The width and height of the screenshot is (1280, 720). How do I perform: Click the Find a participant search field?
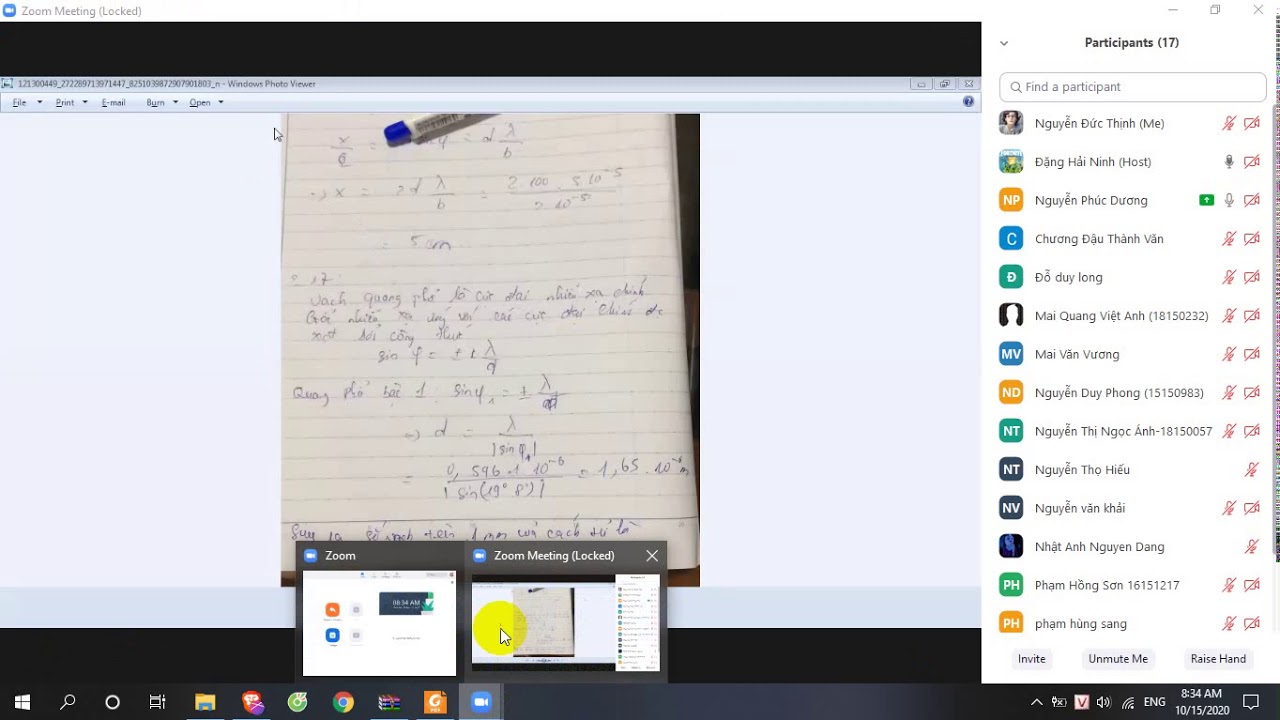pos(1132,87)
